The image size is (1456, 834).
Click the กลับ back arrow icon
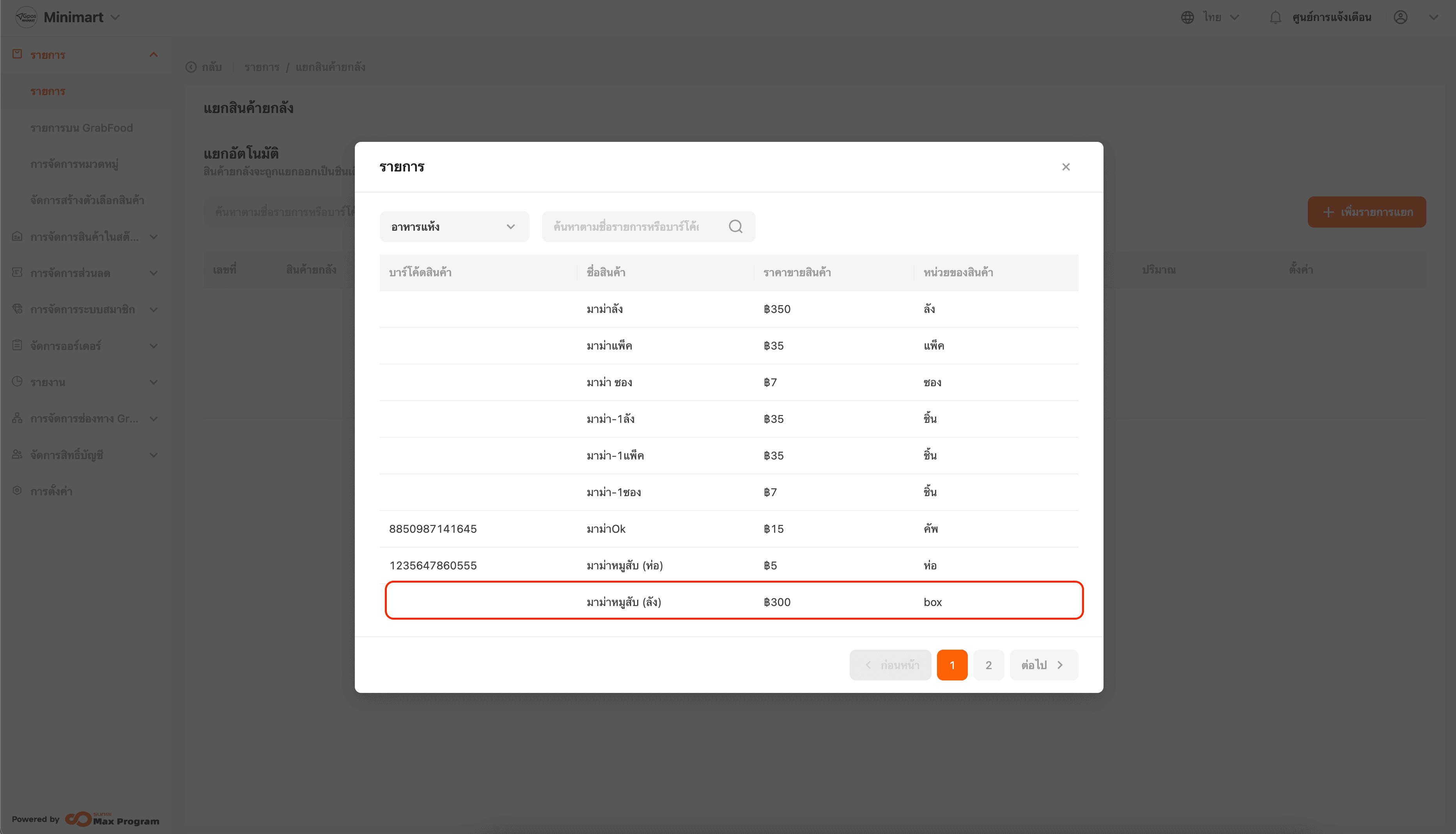tap(191, 67)
